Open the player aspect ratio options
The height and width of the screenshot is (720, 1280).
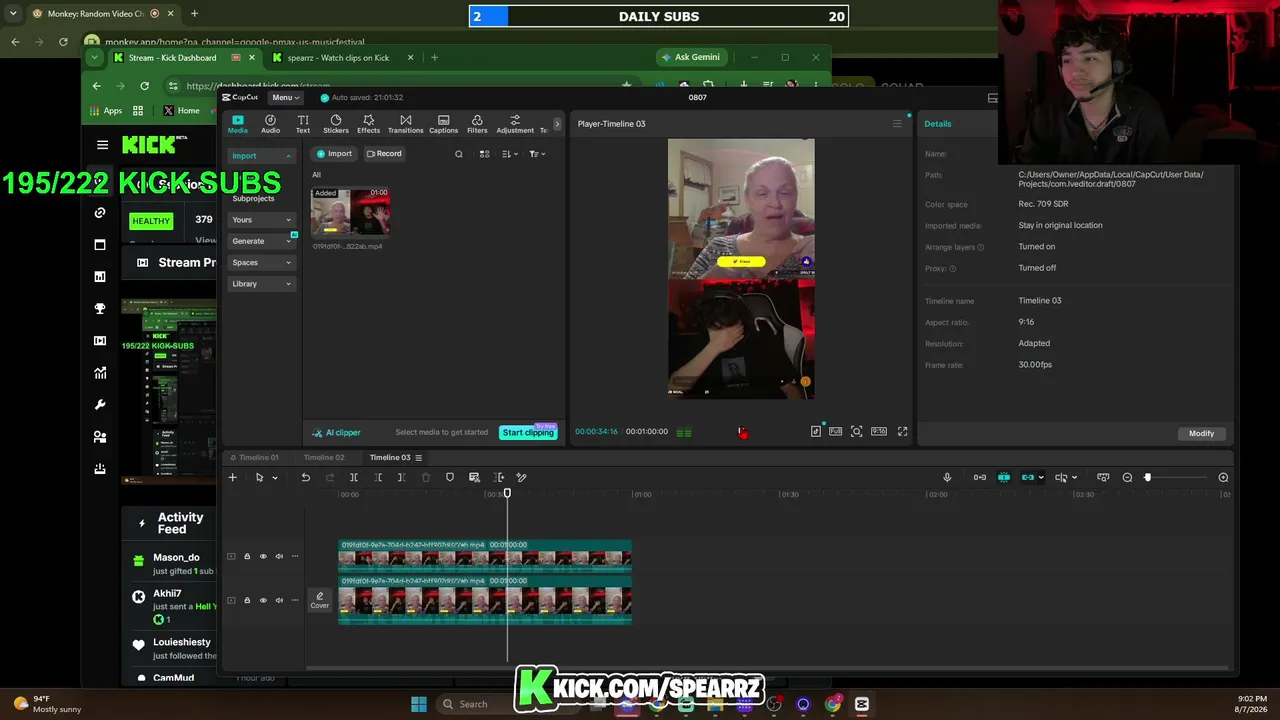point(879,431)
